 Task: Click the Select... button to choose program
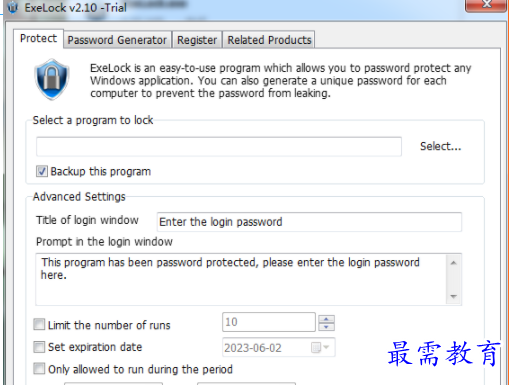tap(440, 146)
